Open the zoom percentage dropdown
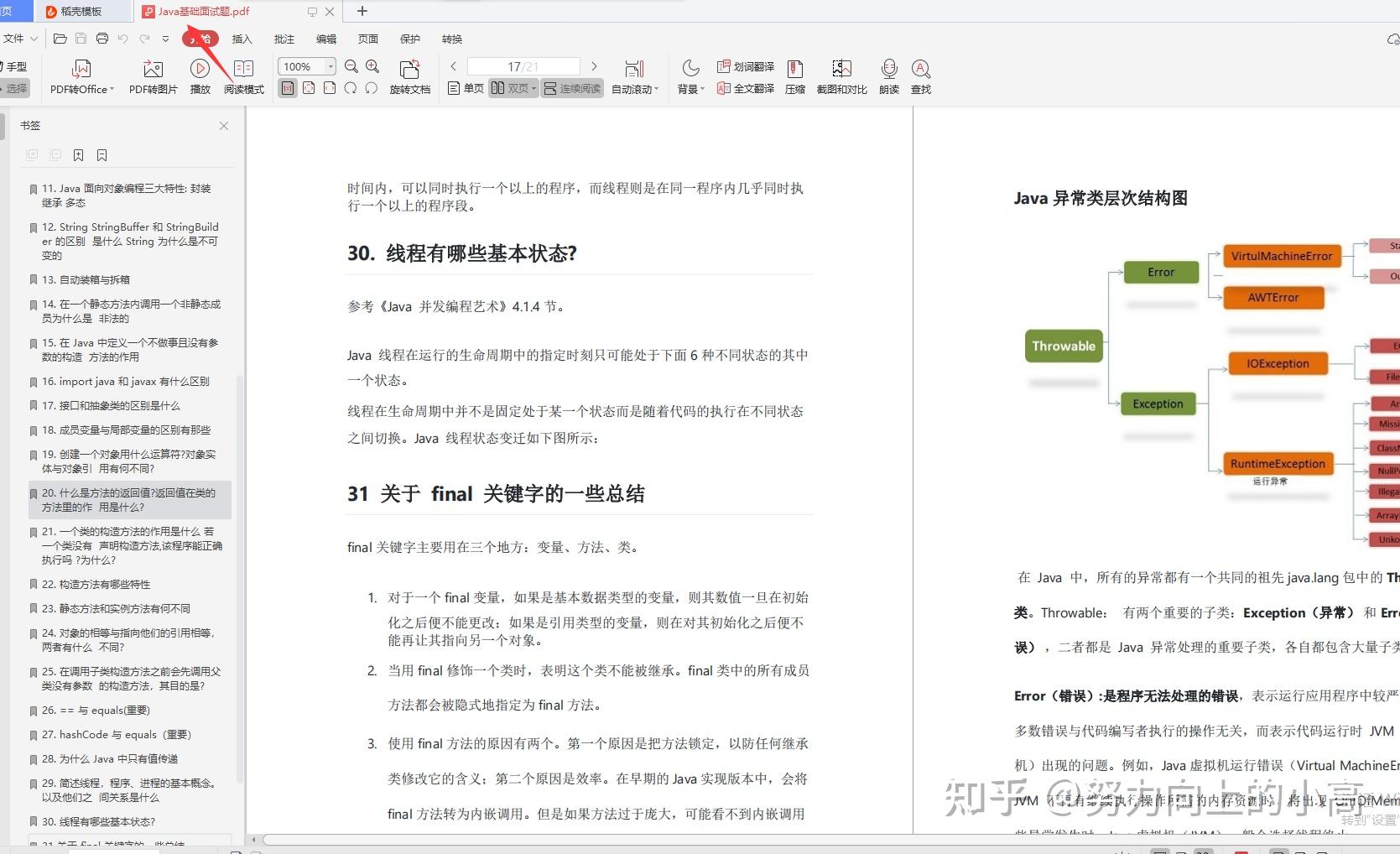Image resolution: width=1400 pixels, height=854 pixels. [x=330, y=66]
